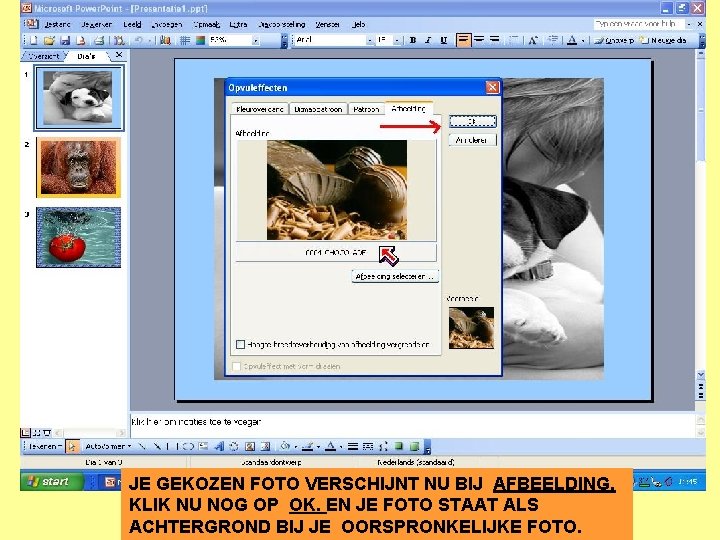Image resolution: width=720 pixels, height=540 pixels.
Task: Select the slide 2 orangutan thumbnail
Action: [x=79, y=168]
